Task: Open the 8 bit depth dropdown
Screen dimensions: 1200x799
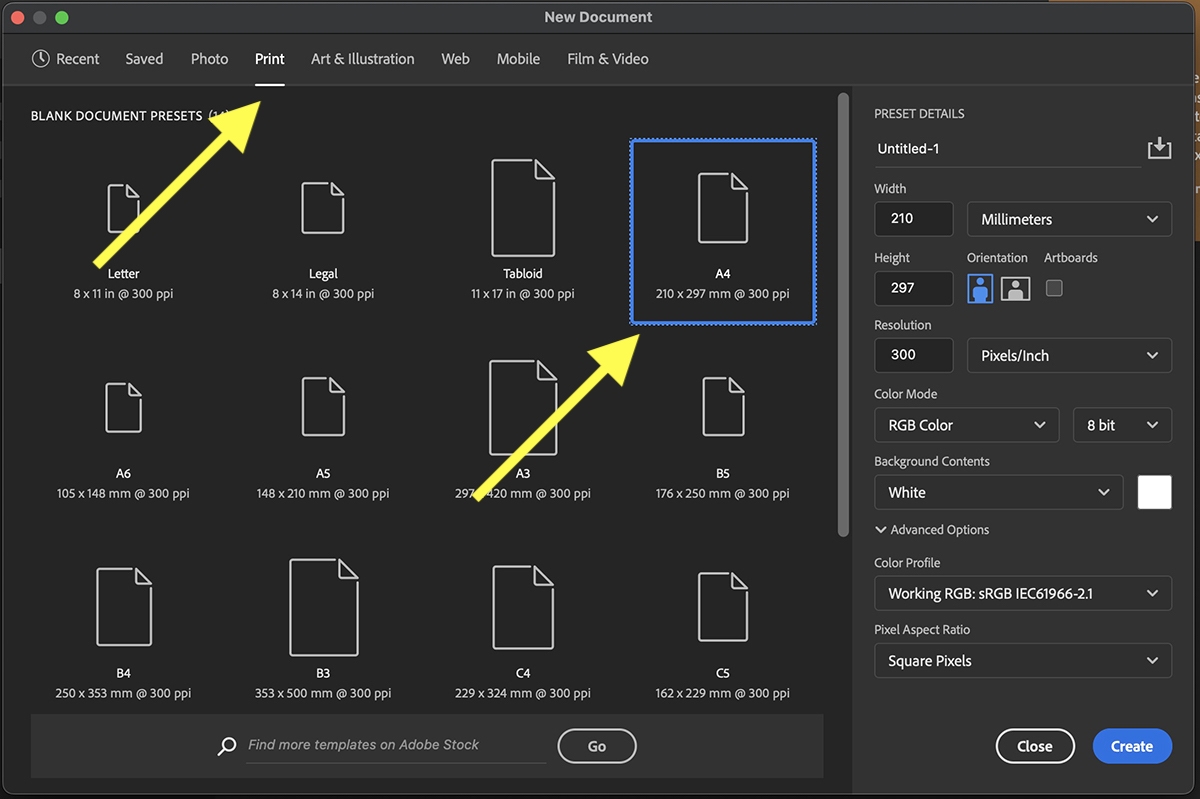Action: [1122, 425]
